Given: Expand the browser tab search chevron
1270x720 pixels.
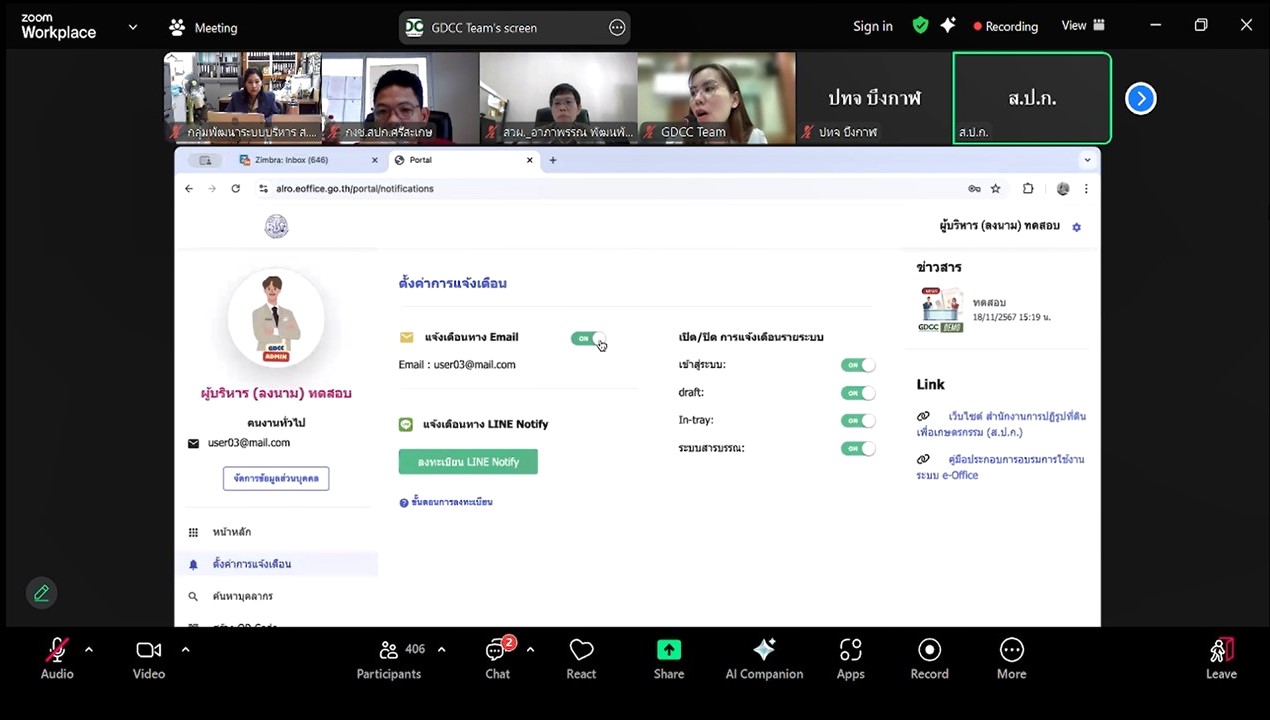Looking at the screenshot, I should [1087, 160].
